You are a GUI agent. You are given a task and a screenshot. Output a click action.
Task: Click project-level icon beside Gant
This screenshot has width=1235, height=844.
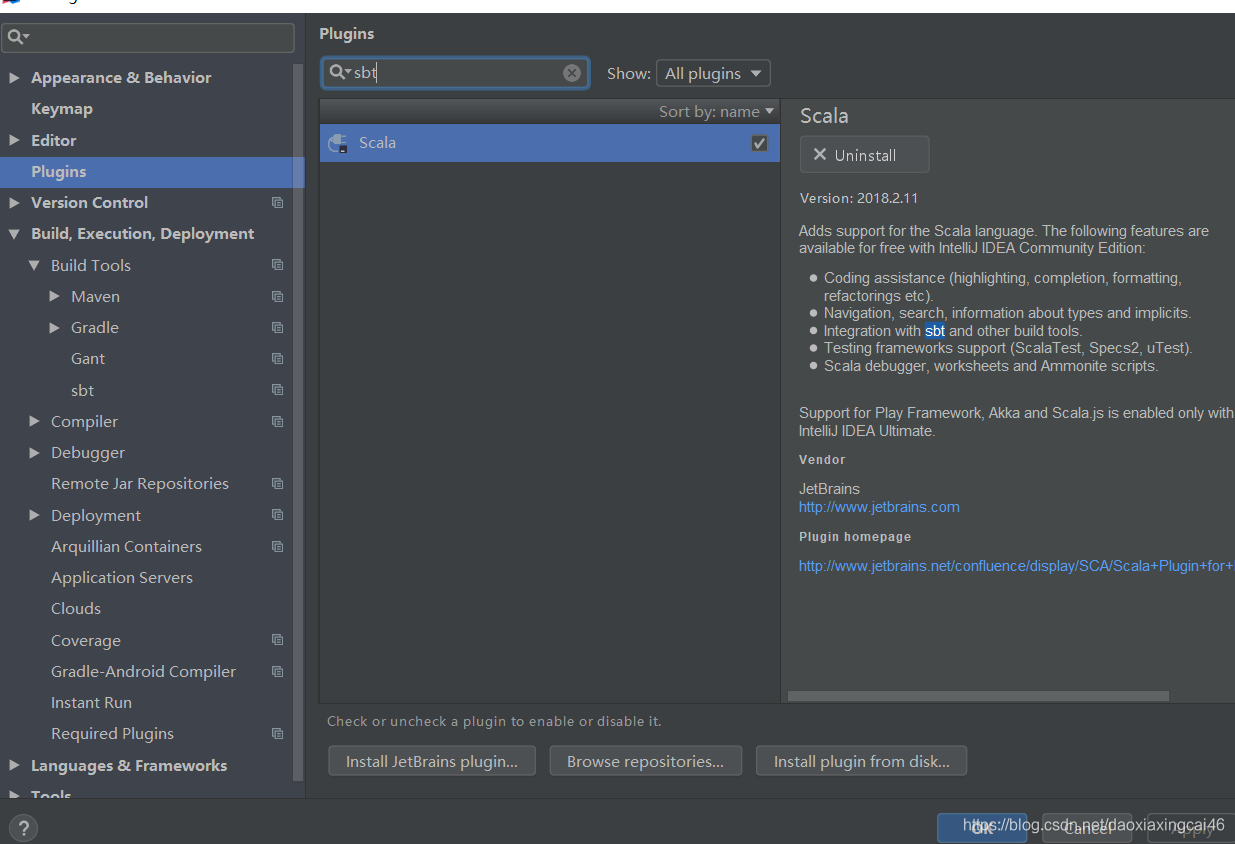pyautogui.click(x=277, y=359)
